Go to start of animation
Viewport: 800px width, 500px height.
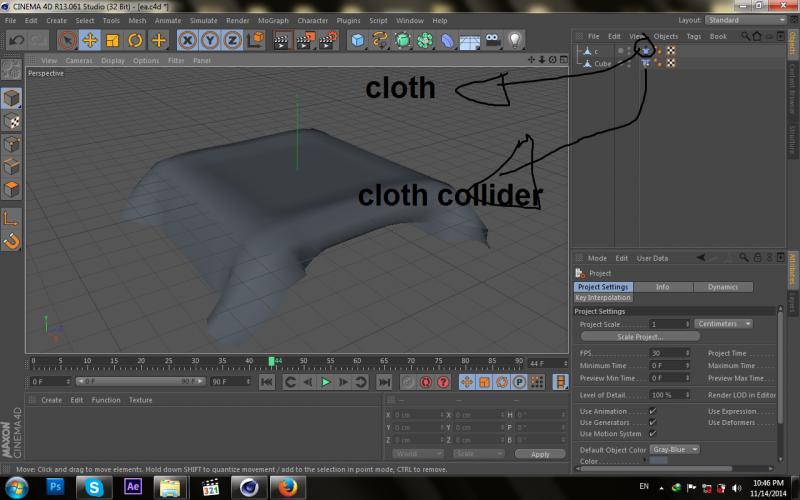click(267, 382)
